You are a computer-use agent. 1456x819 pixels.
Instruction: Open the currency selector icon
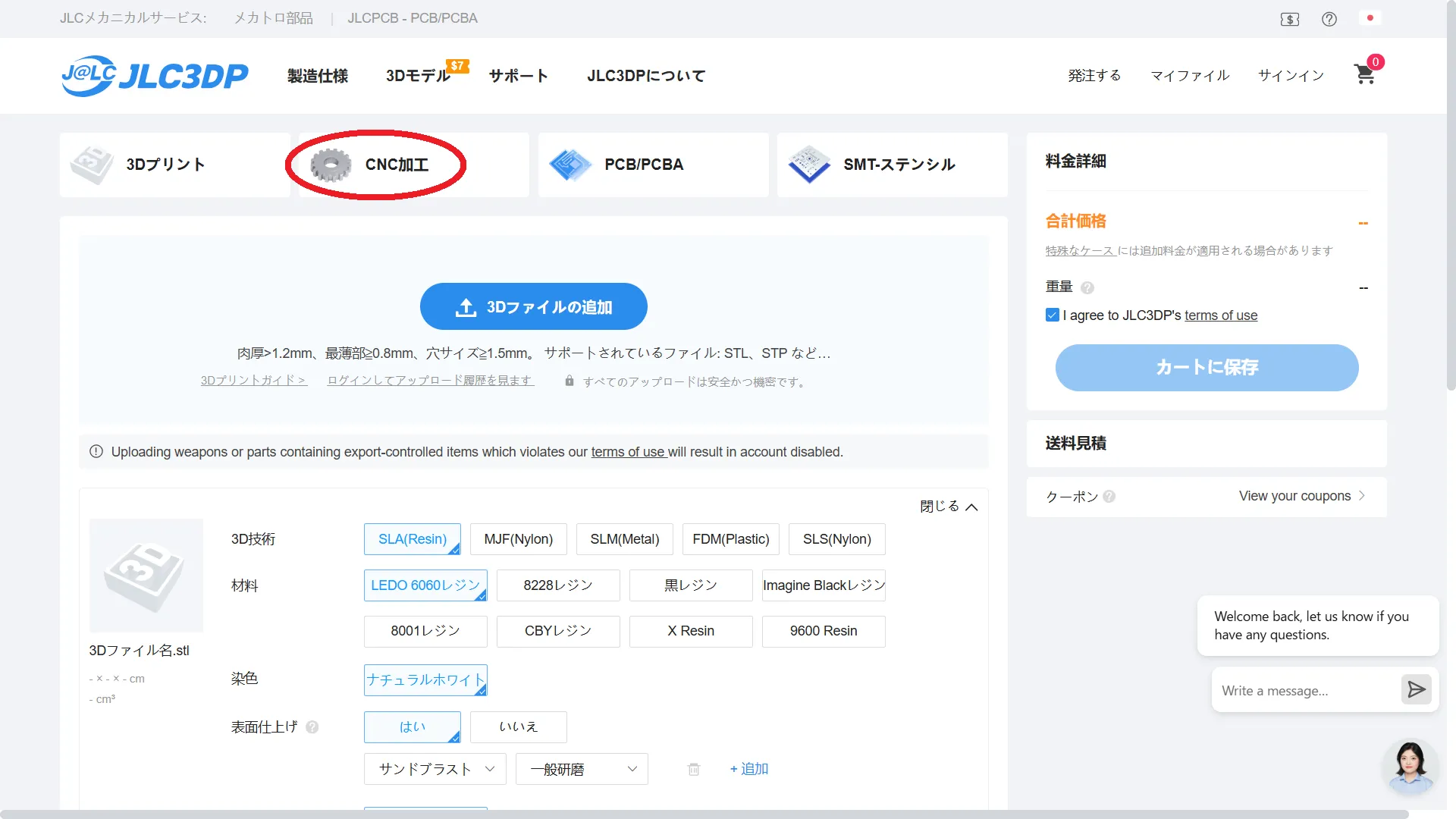pos(1290,19)
